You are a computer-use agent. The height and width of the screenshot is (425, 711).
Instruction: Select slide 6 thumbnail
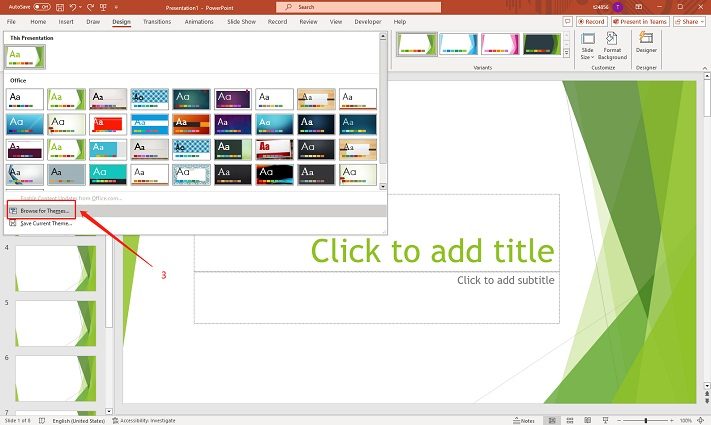[56, 378]
